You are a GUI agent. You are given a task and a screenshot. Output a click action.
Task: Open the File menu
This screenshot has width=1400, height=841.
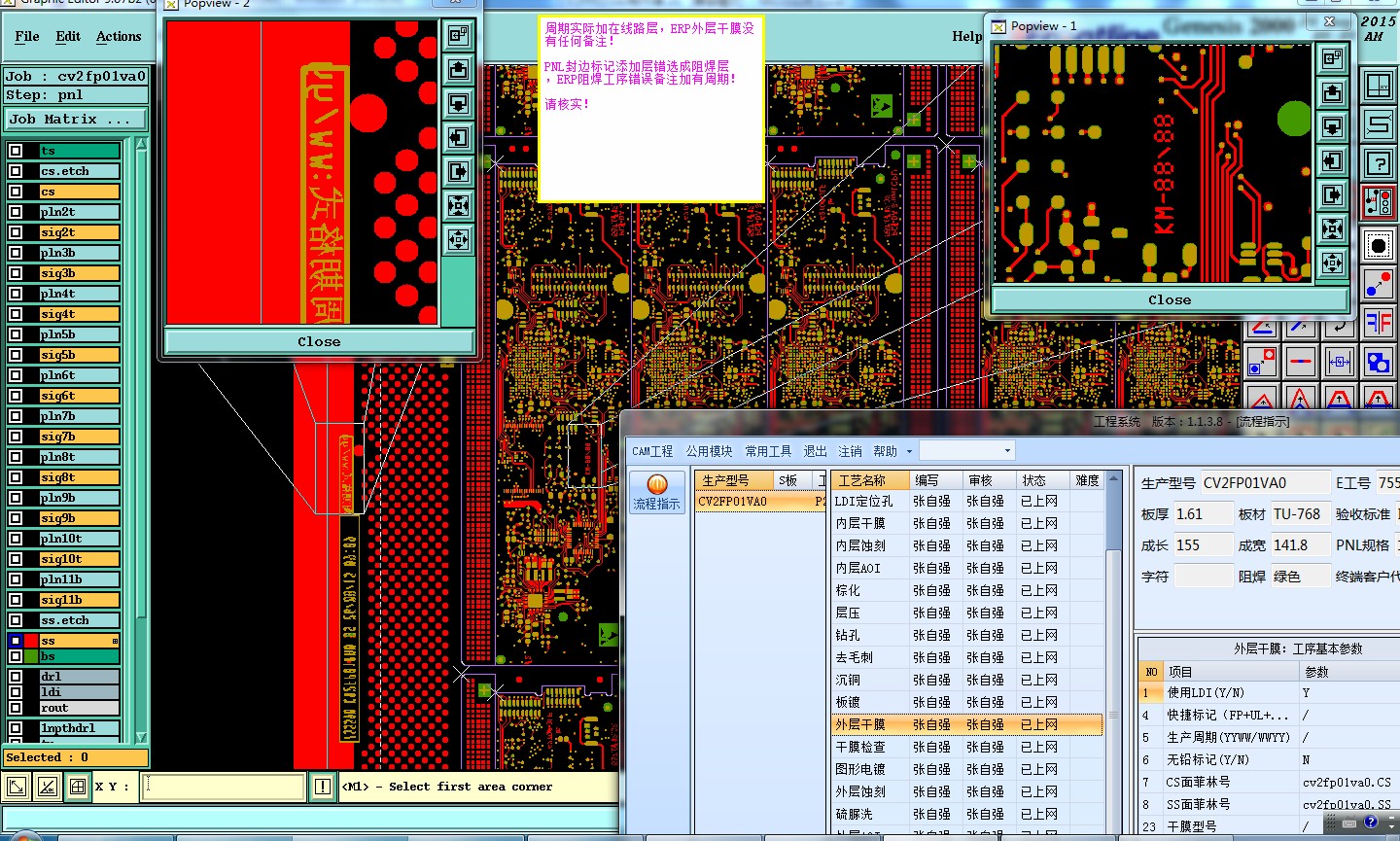(27, 36)
